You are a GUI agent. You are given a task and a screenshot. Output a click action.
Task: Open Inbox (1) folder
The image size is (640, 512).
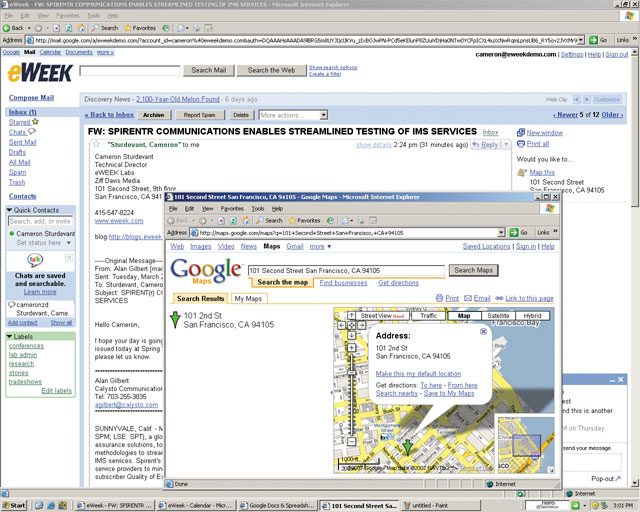22,112
